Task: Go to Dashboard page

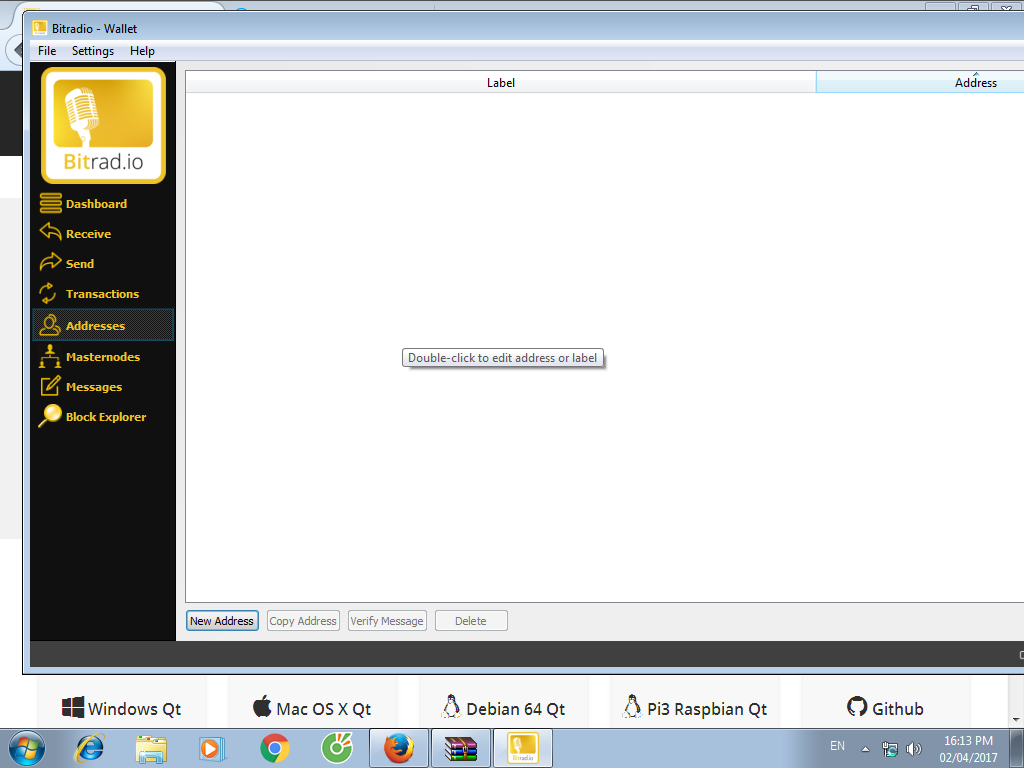Action: [x=97, y=204]
